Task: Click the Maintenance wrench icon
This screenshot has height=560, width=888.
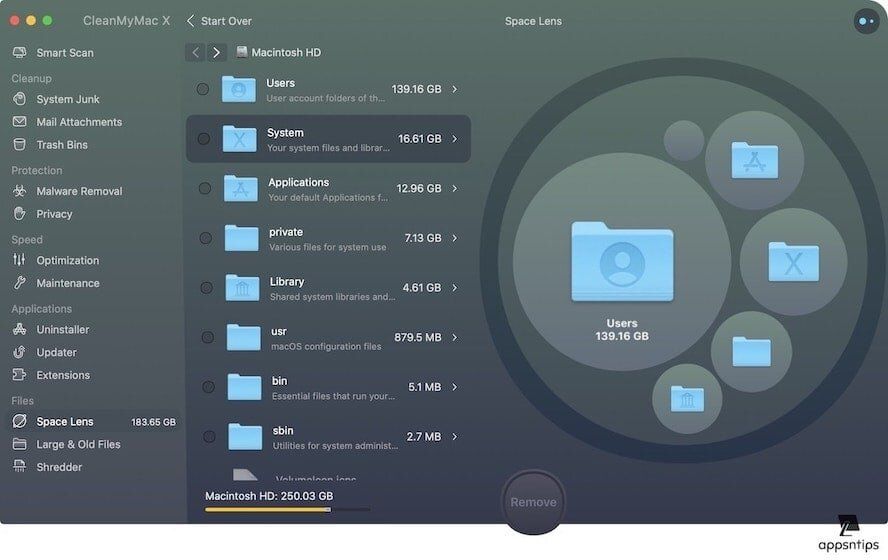Action: point(19,283)
